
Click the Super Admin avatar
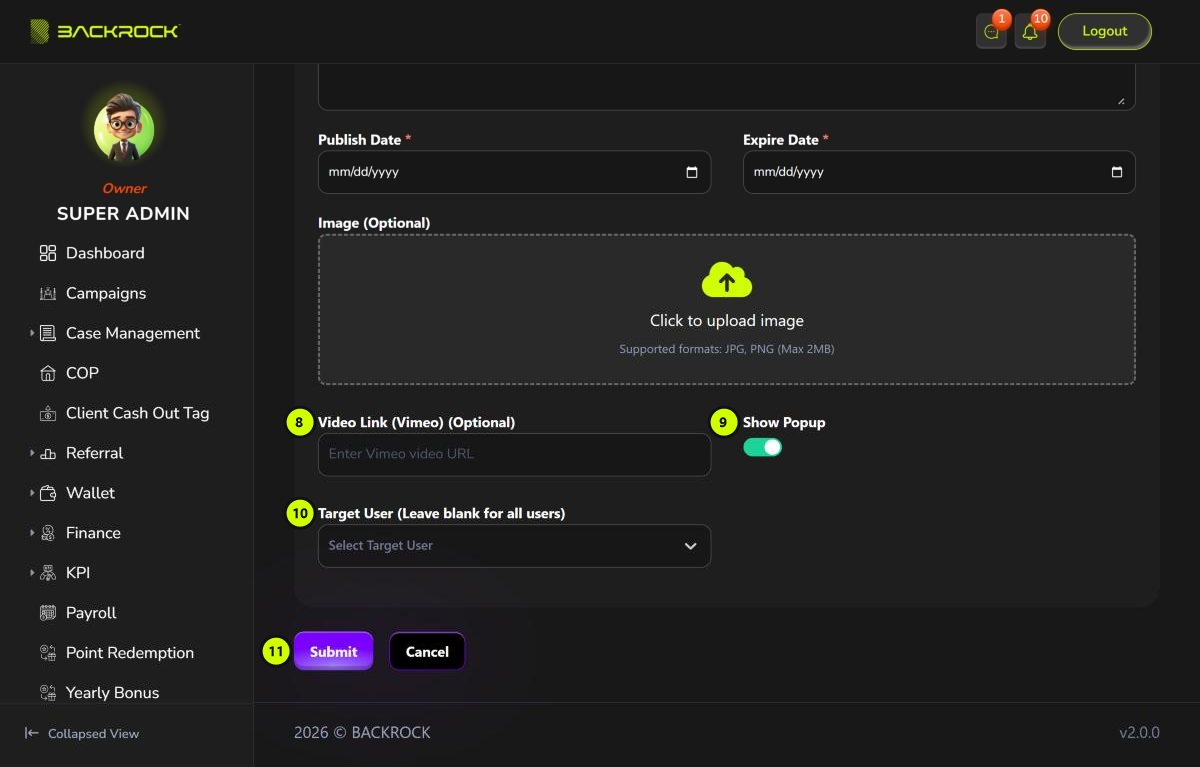coord(124,129)
